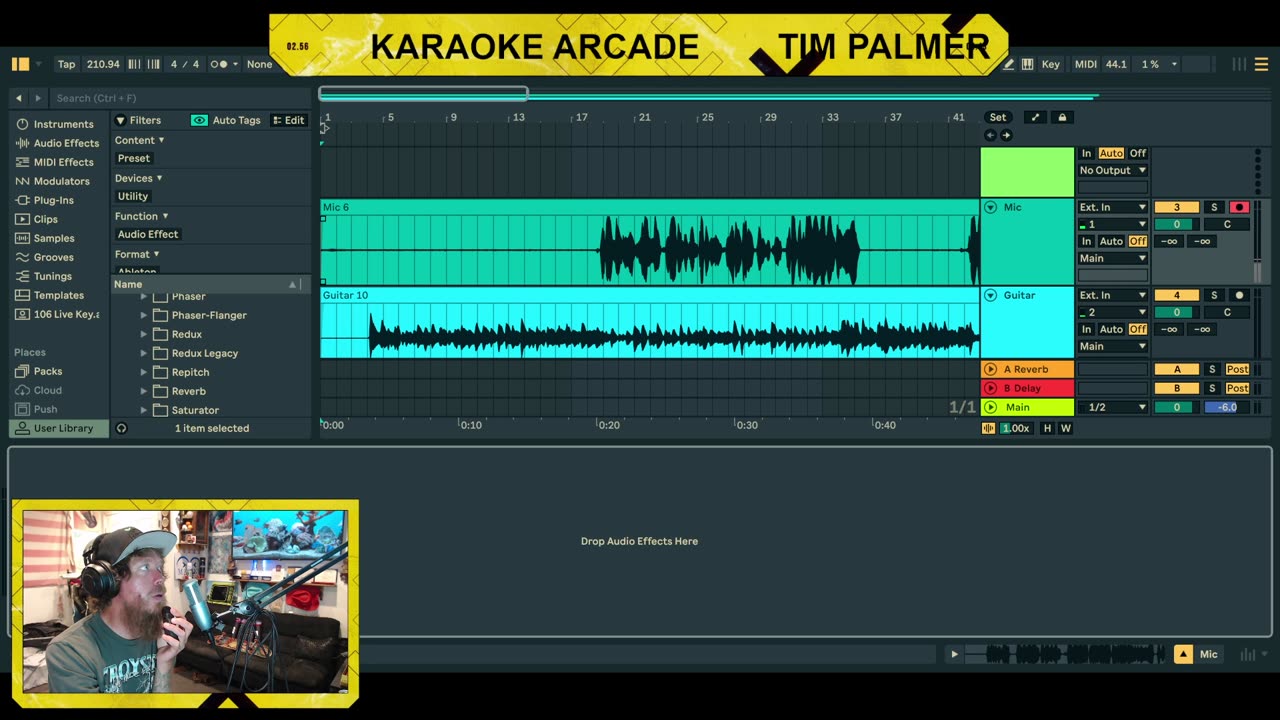
Task: Jump to next locator arrow
Action: pyautogui.click(x=1006, y=135)
